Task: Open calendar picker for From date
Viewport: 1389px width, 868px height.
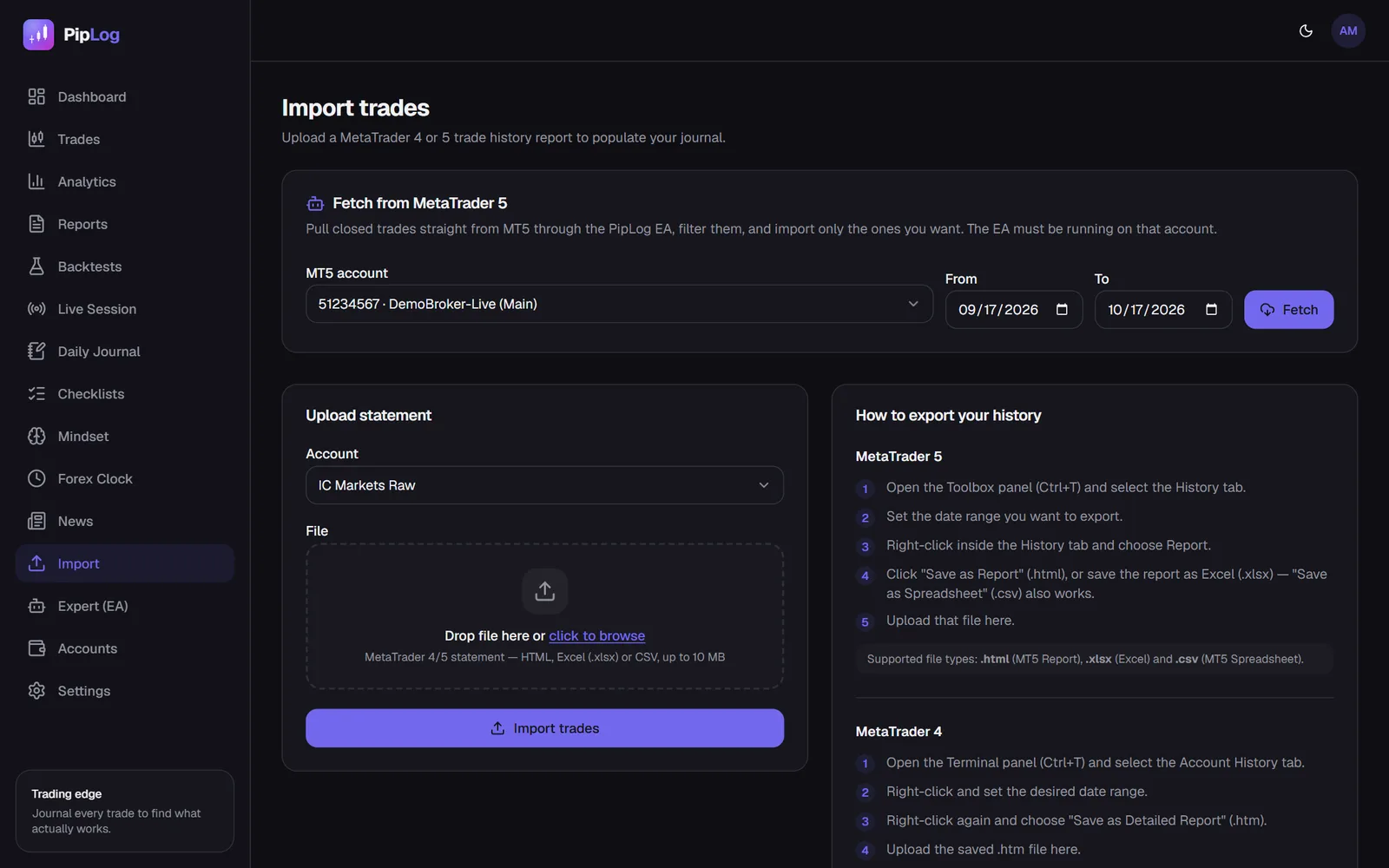Action: (x=1062, y=310)
